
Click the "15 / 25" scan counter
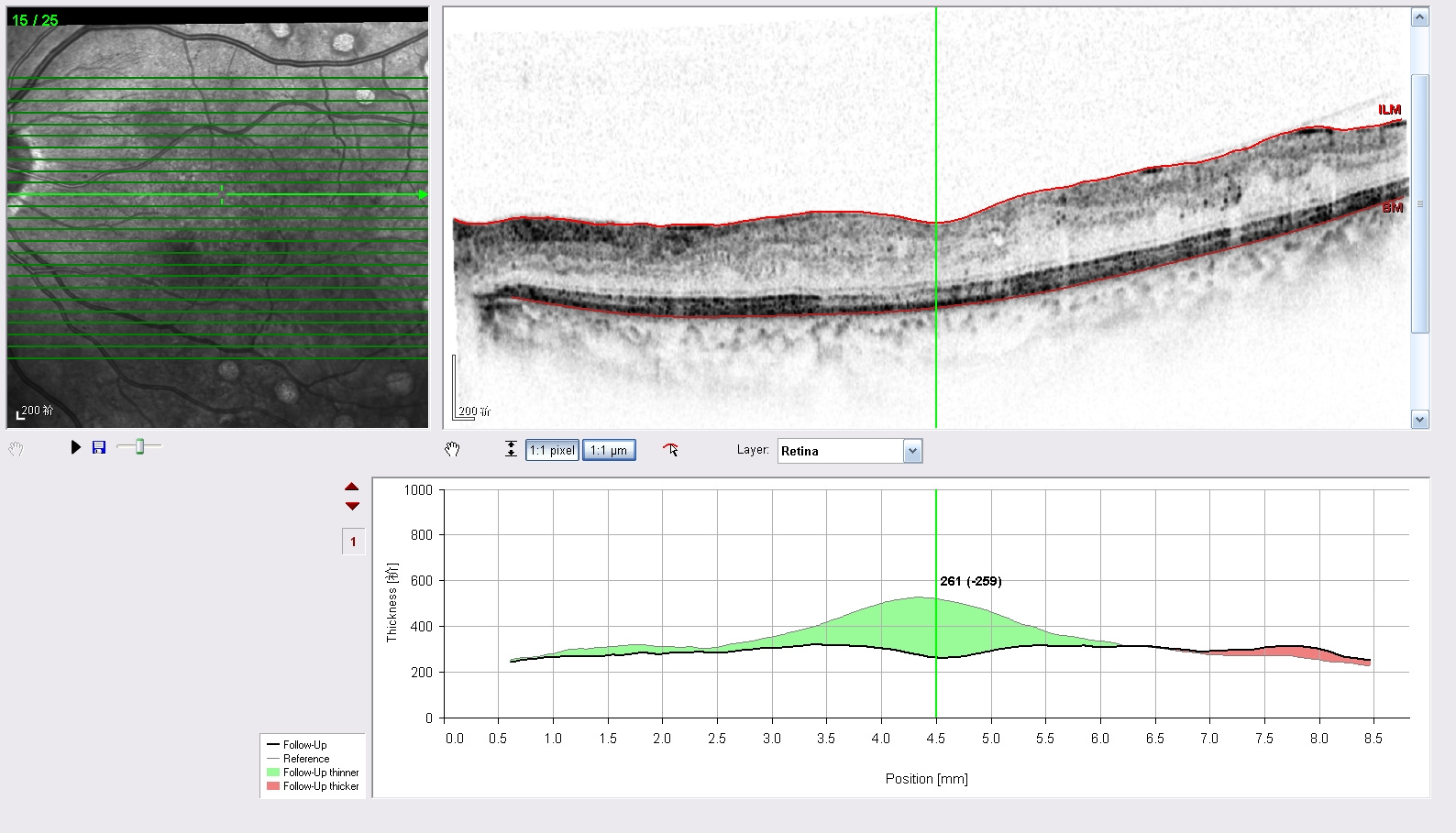(x=35, y=20)
